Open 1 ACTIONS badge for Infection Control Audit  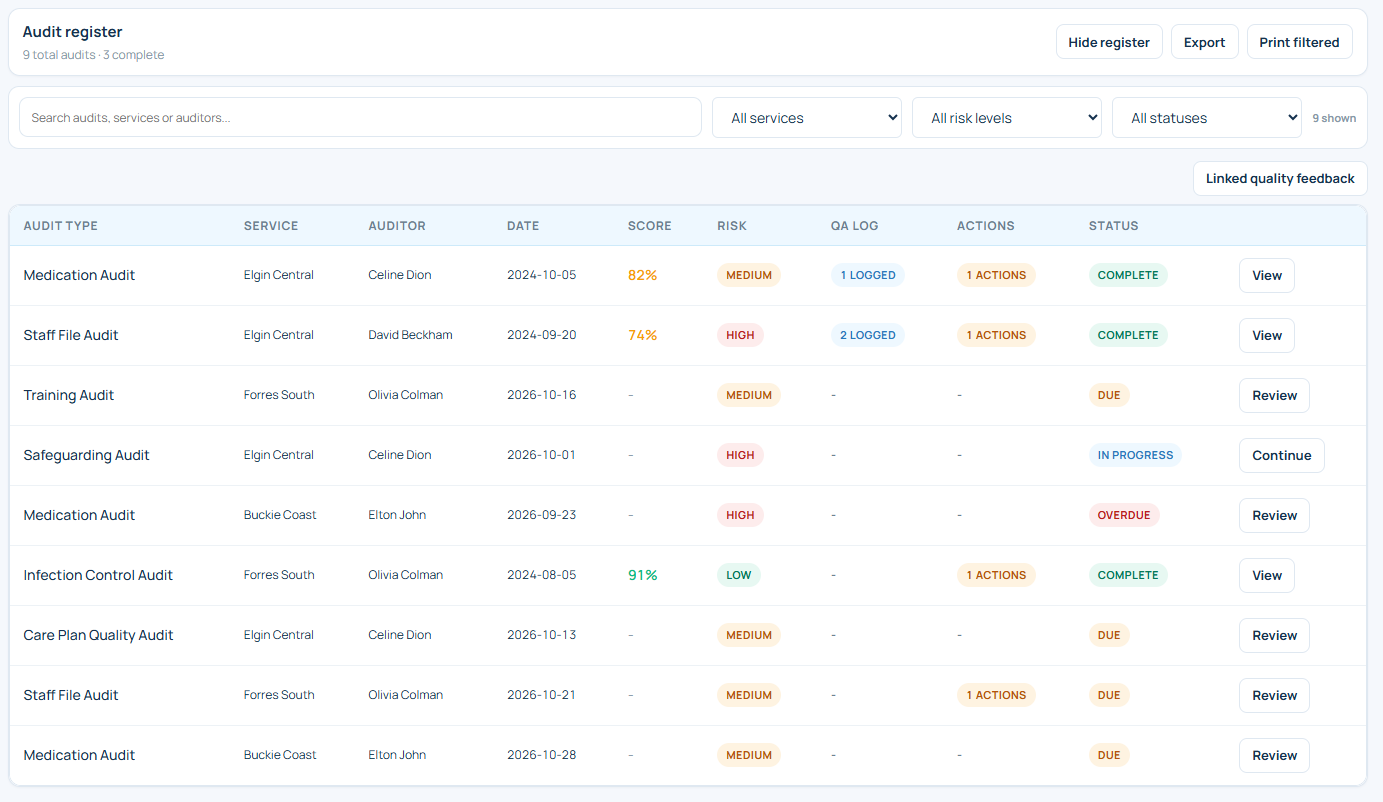[x=996, y=575]
